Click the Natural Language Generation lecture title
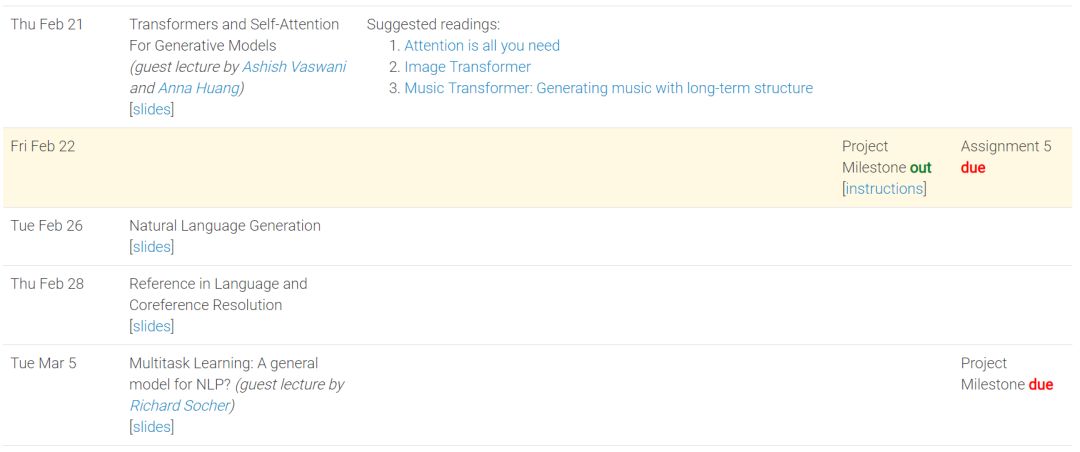The height and width of the screenshot is (452, 1080). (225, 225)
